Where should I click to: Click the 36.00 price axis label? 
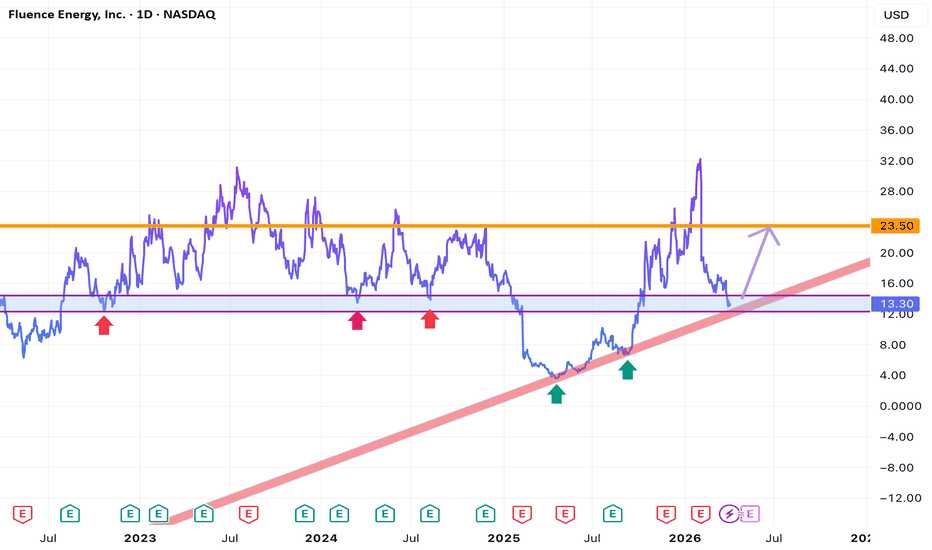pos(896,131)
